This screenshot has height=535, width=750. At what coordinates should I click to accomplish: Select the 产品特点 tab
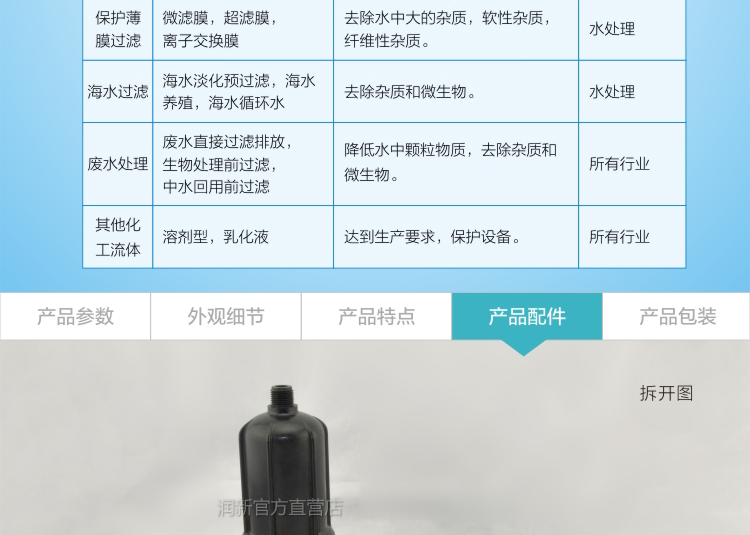tap(376, 317)
